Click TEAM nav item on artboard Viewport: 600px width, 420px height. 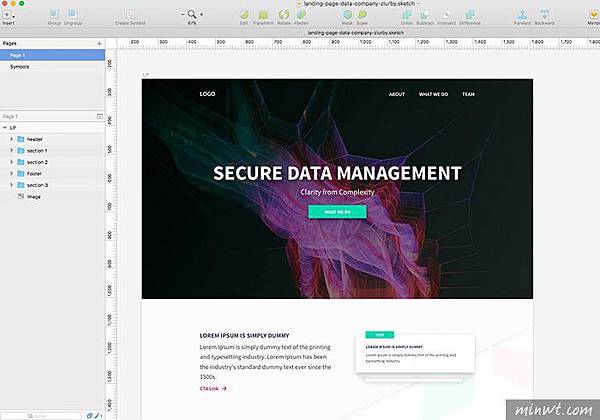[x=468, y=94]
